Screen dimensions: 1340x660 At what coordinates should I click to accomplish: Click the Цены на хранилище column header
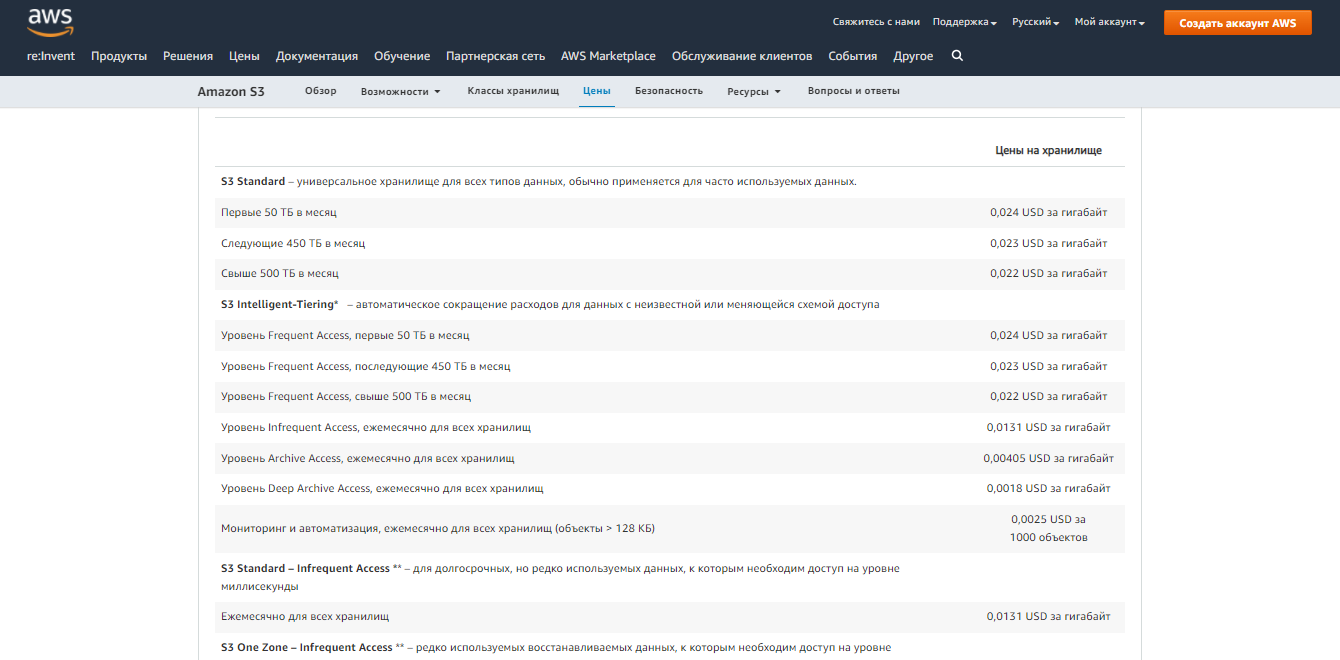point(1048,150)
